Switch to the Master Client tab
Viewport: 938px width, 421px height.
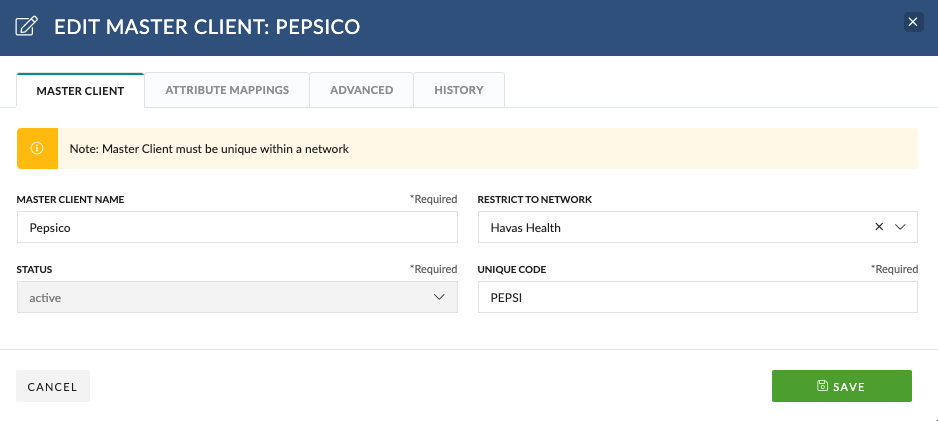point(80,91)
